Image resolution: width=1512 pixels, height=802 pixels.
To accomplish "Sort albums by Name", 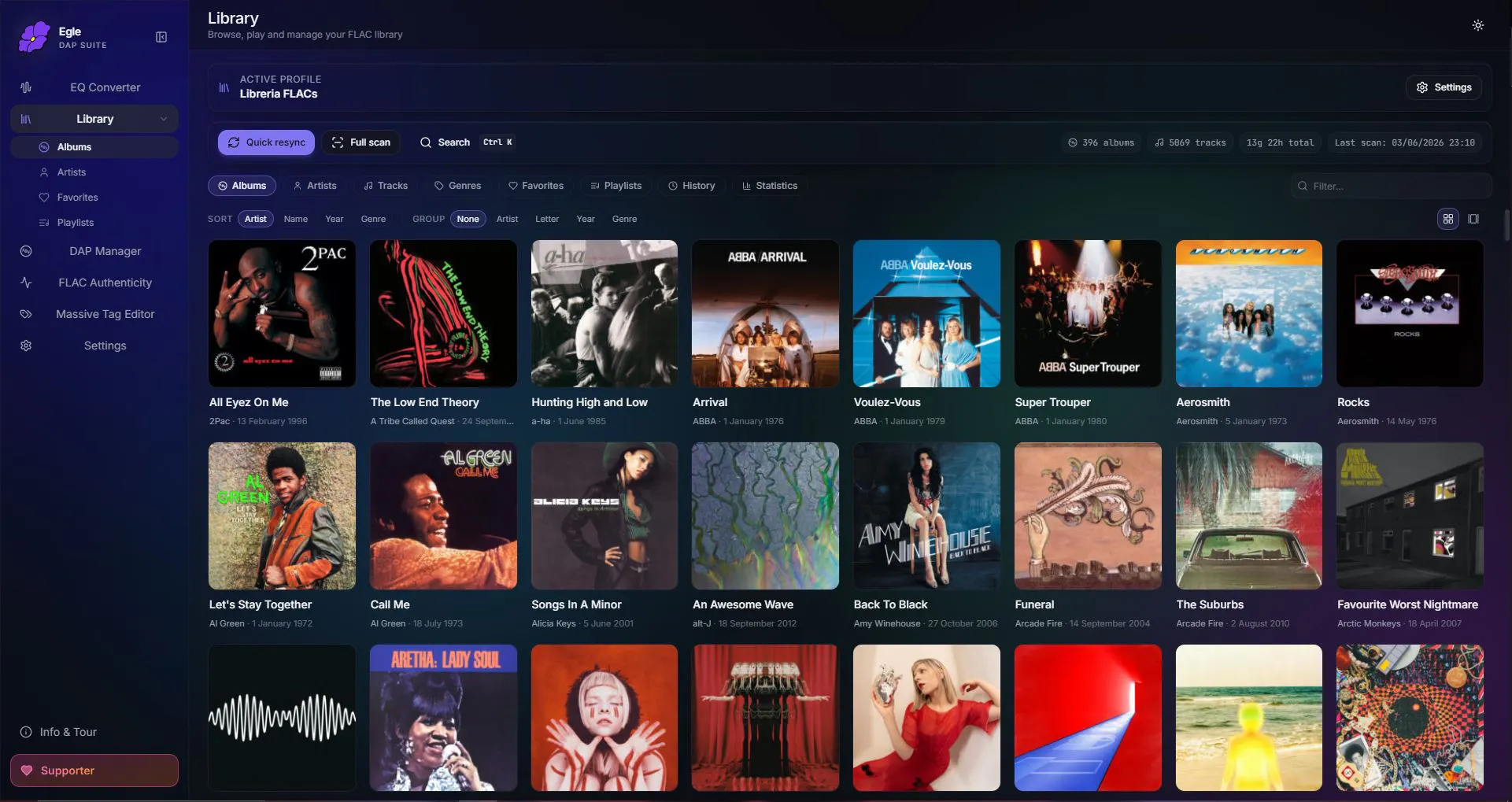I will tap(296, 219).
